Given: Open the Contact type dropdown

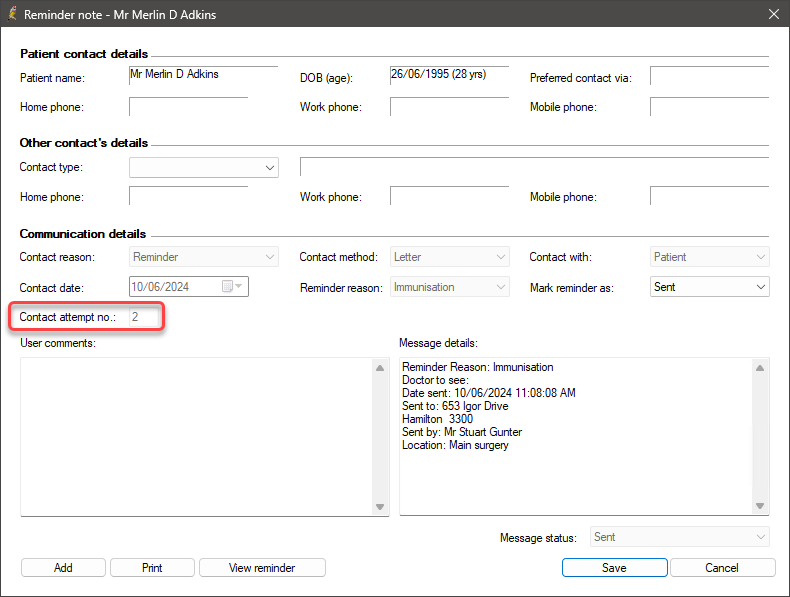Looking at the screenshot, I should click(204, 168).
